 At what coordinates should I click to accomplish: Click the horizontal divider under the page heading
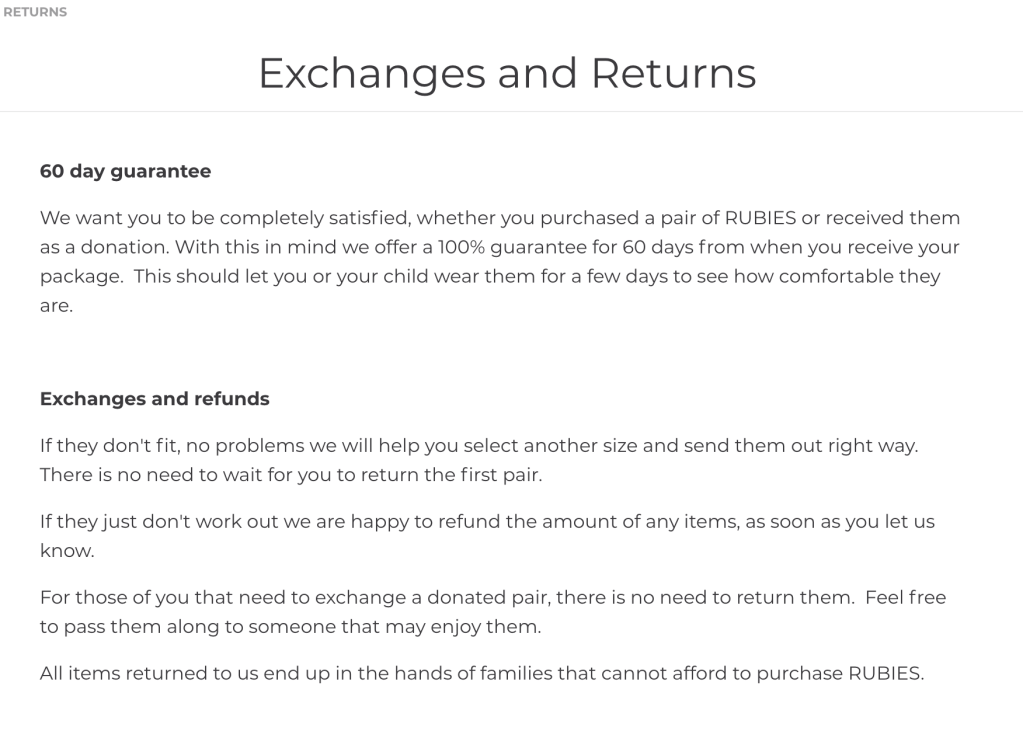pyautogui.click(x=511, y=111)
